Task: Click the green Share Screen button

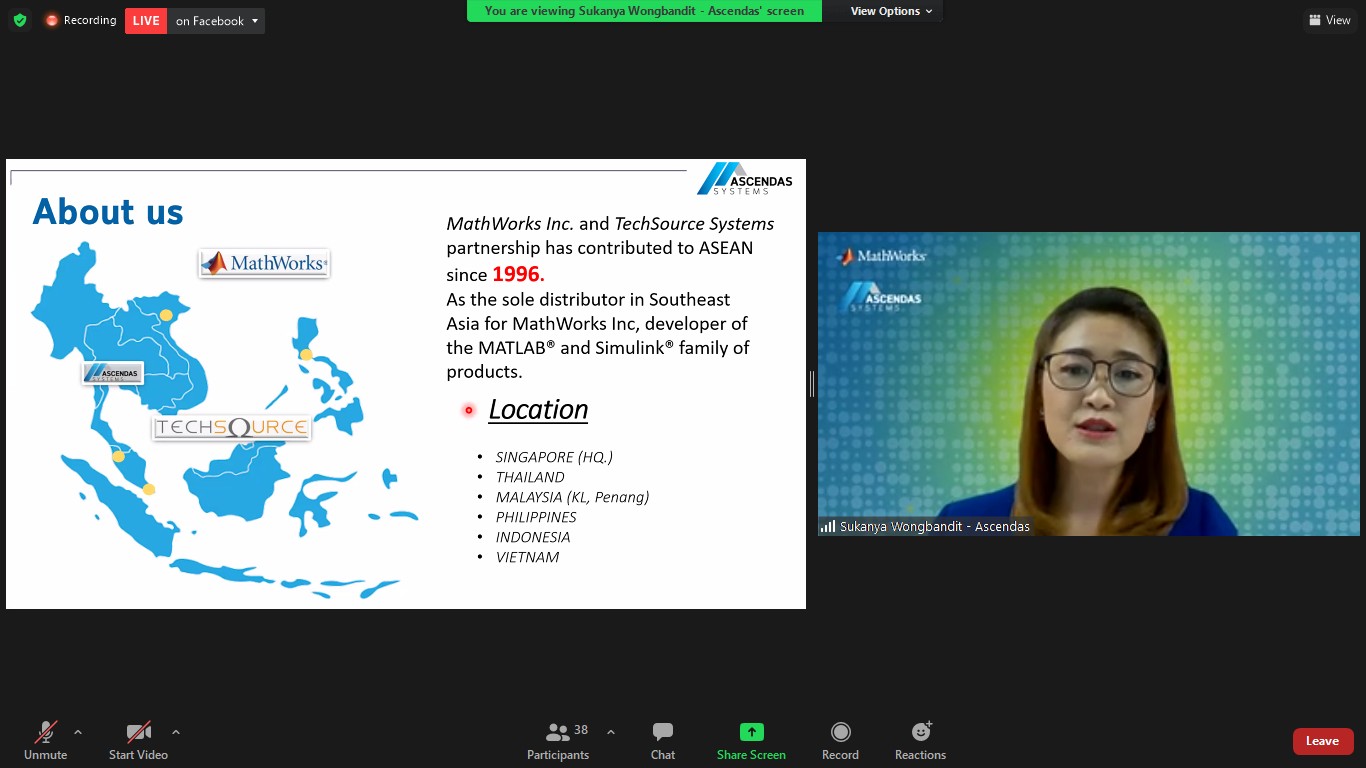Action: [x=751, y=741]
